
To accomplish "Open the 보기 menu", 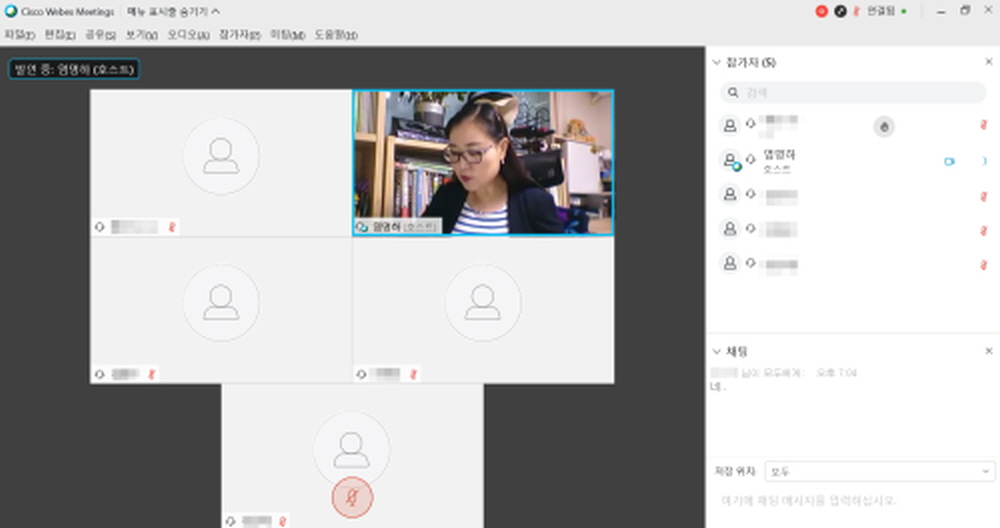I will pyautogui.click(x=142, y=34).
